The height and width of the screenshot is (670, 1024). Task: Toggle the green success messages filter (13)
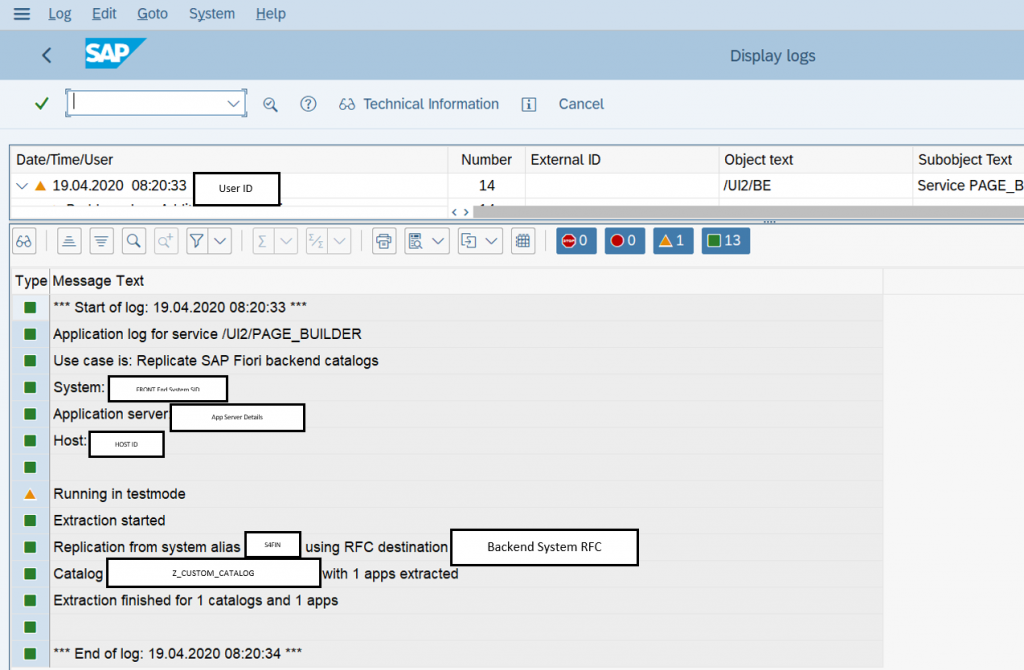[x=726, y=241]
